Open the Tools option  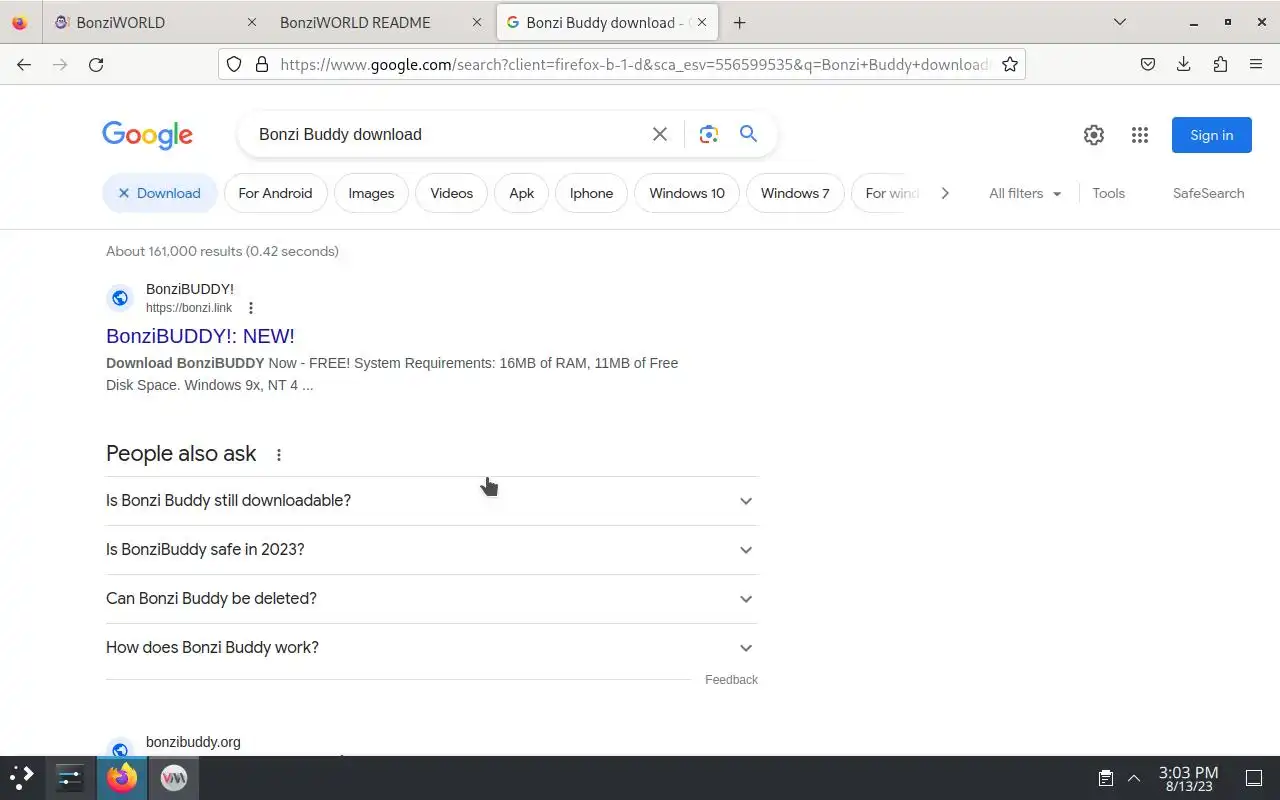[1108, 193]
